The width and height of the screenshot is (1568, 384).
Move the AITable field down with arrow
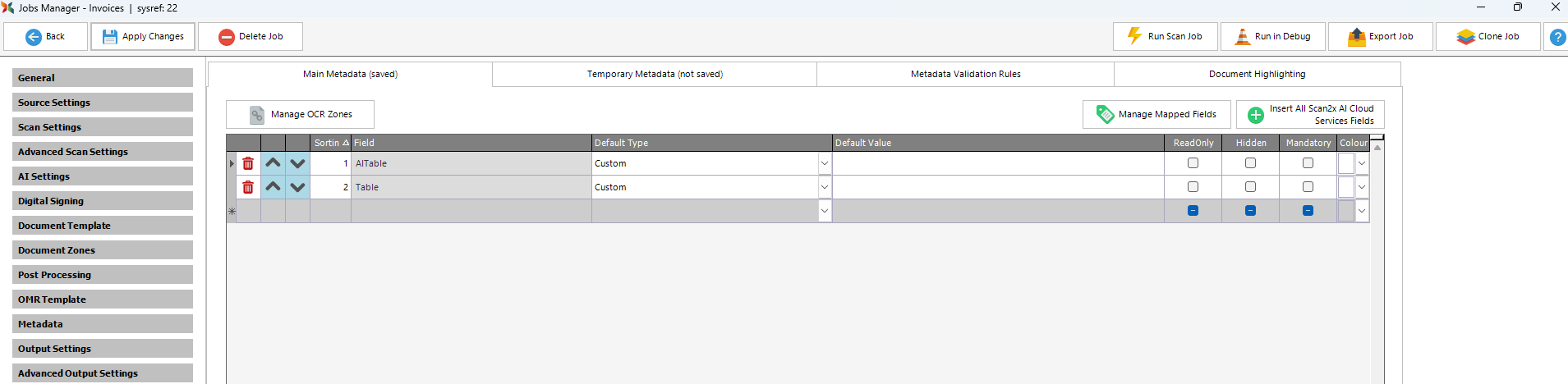(297, 163)
